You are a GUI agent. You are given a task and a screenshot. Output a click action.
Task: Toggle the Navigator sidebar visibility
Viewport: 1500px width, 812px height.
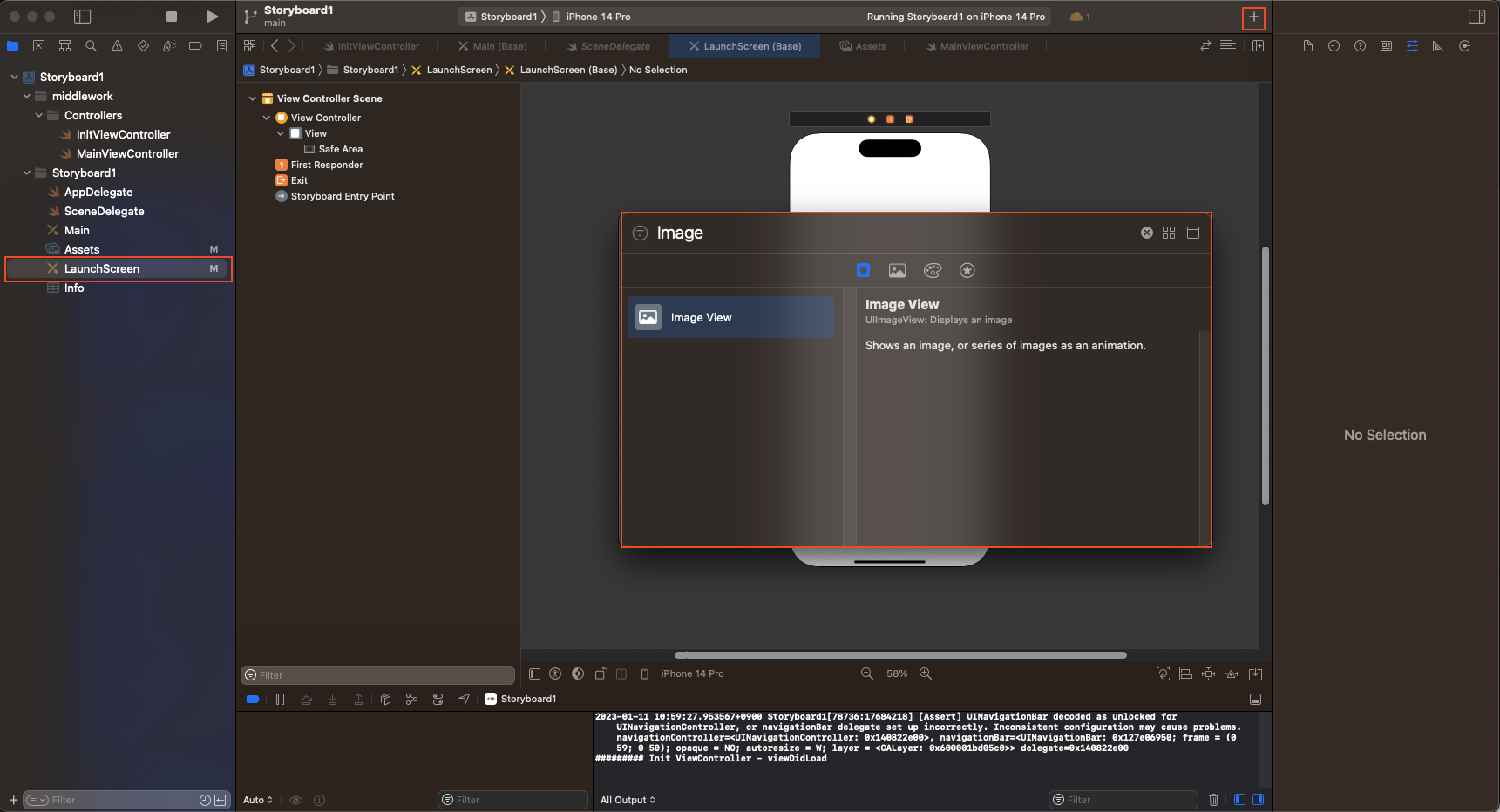click(x=82, y=17)
